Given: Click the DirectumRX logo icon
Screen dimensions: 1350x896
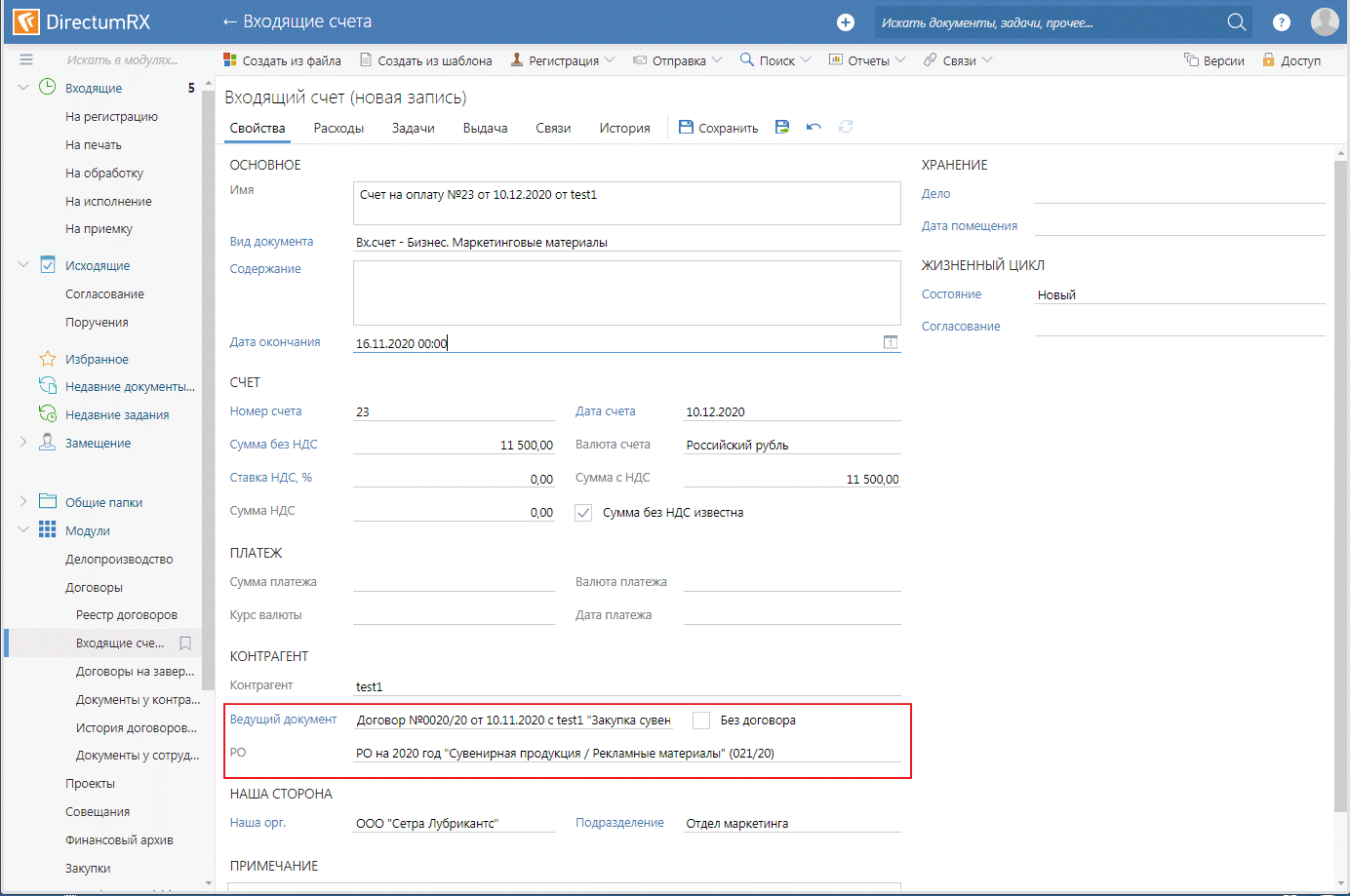Looking at the screenshot, I should [26, 21].
